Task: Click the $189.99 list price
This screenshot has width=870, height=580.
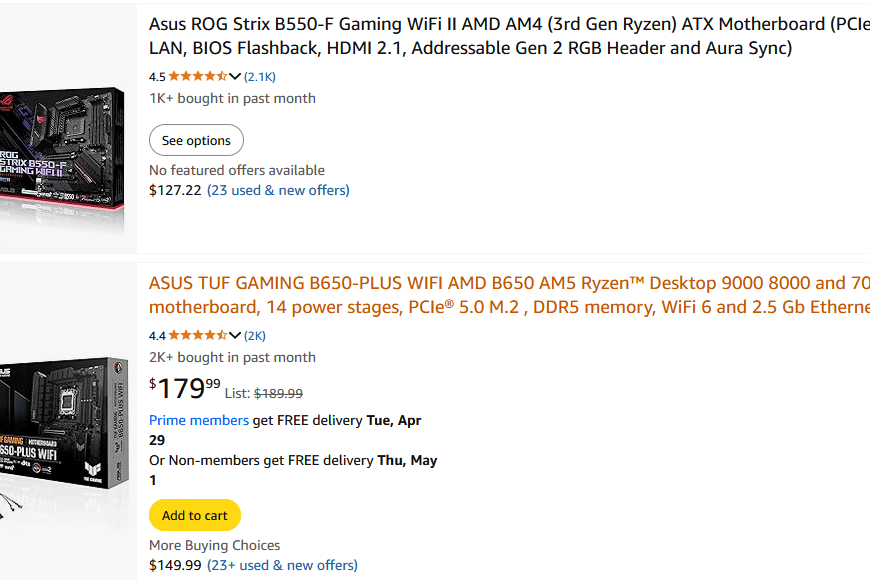Action: tap(278, 394)
